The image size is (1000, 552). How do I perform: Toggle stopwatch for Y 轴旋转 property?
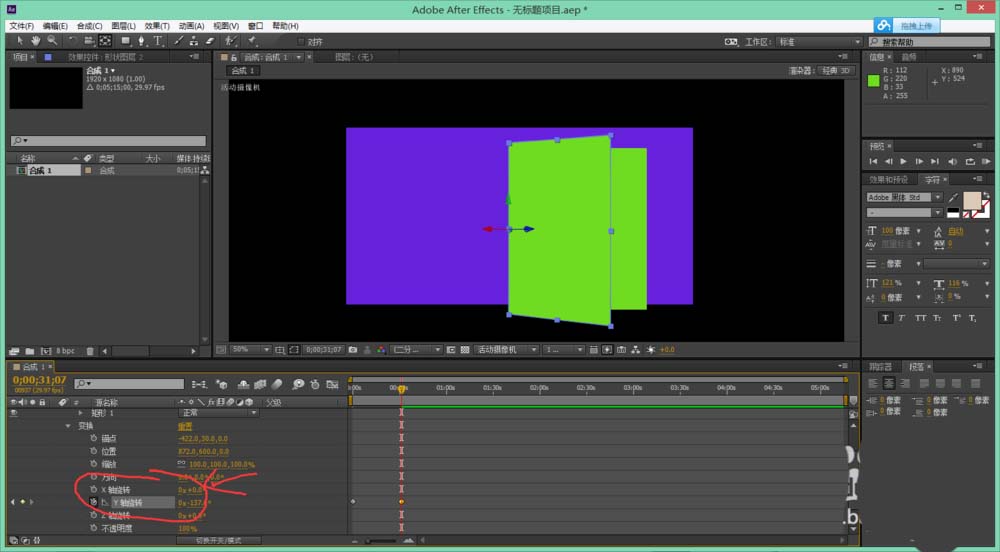pos(94,502)
